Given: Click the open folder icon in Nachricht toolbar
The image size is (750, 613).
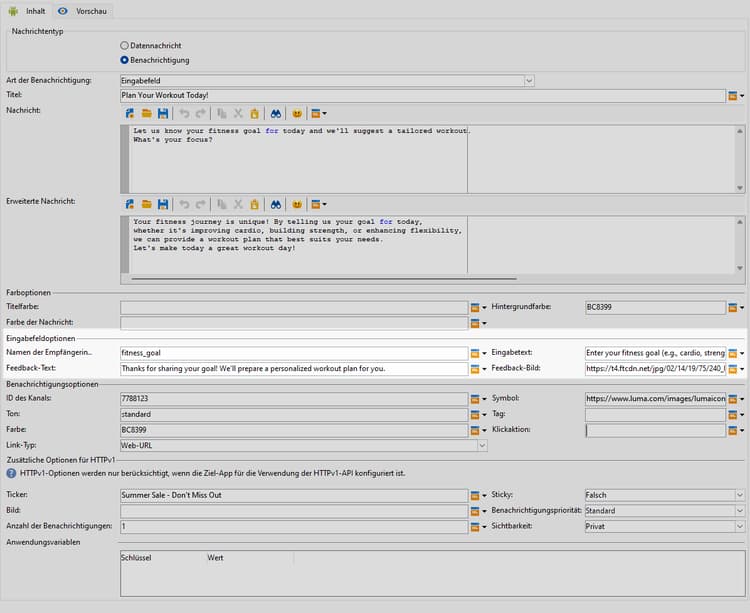Looking at the screenshot, I should (146, 114).
